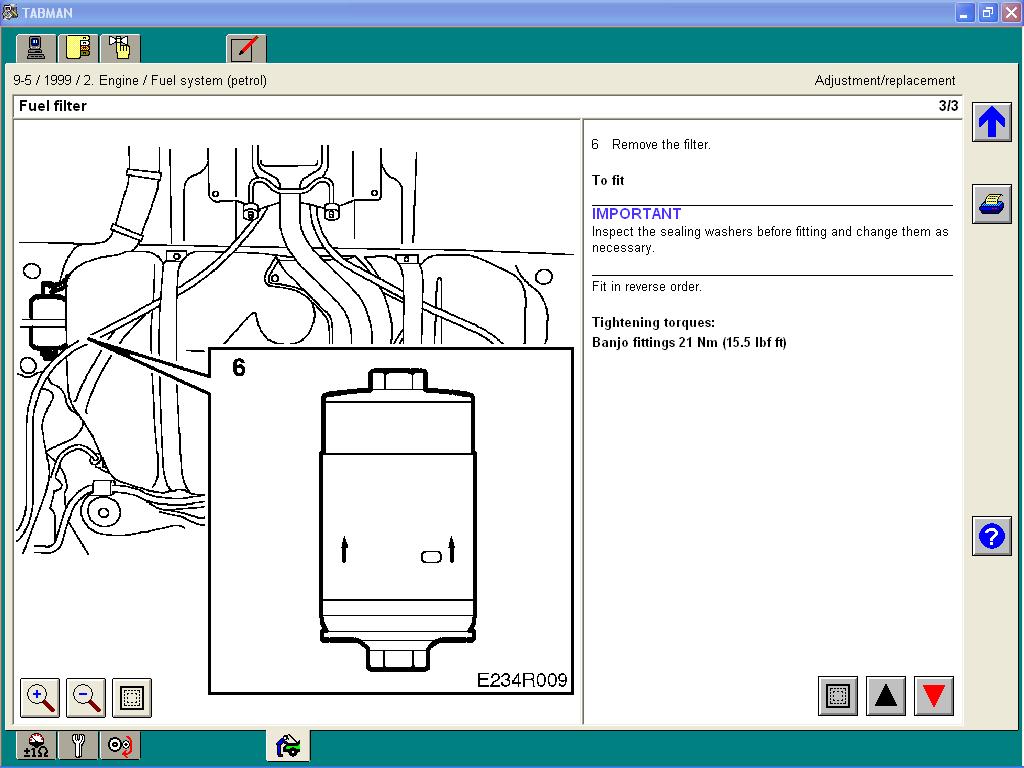Go to previous page with black up arrow

click(886, 696)
